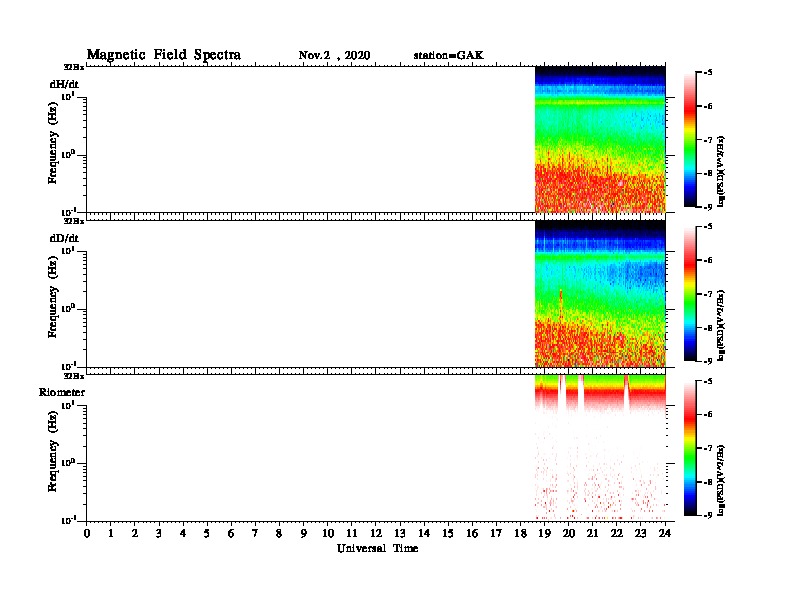Click the "Riometer" panel label
792x612 pixels.
point(62,392)
